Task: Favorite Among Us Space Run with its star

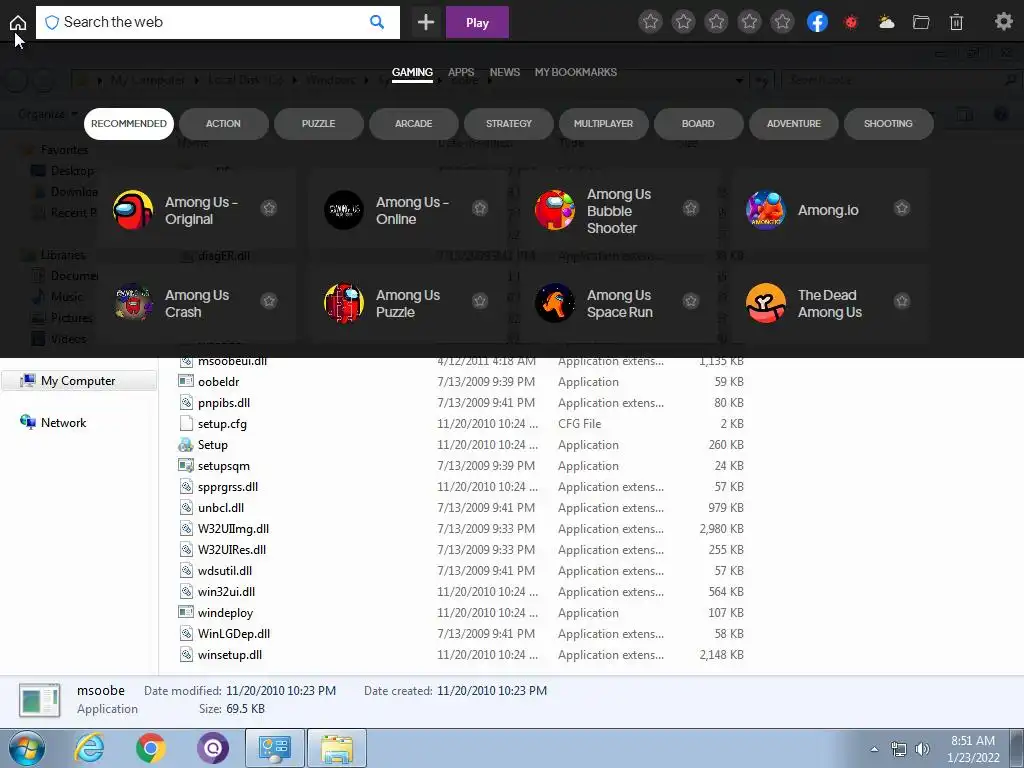Action: click(x=690, y=301)
